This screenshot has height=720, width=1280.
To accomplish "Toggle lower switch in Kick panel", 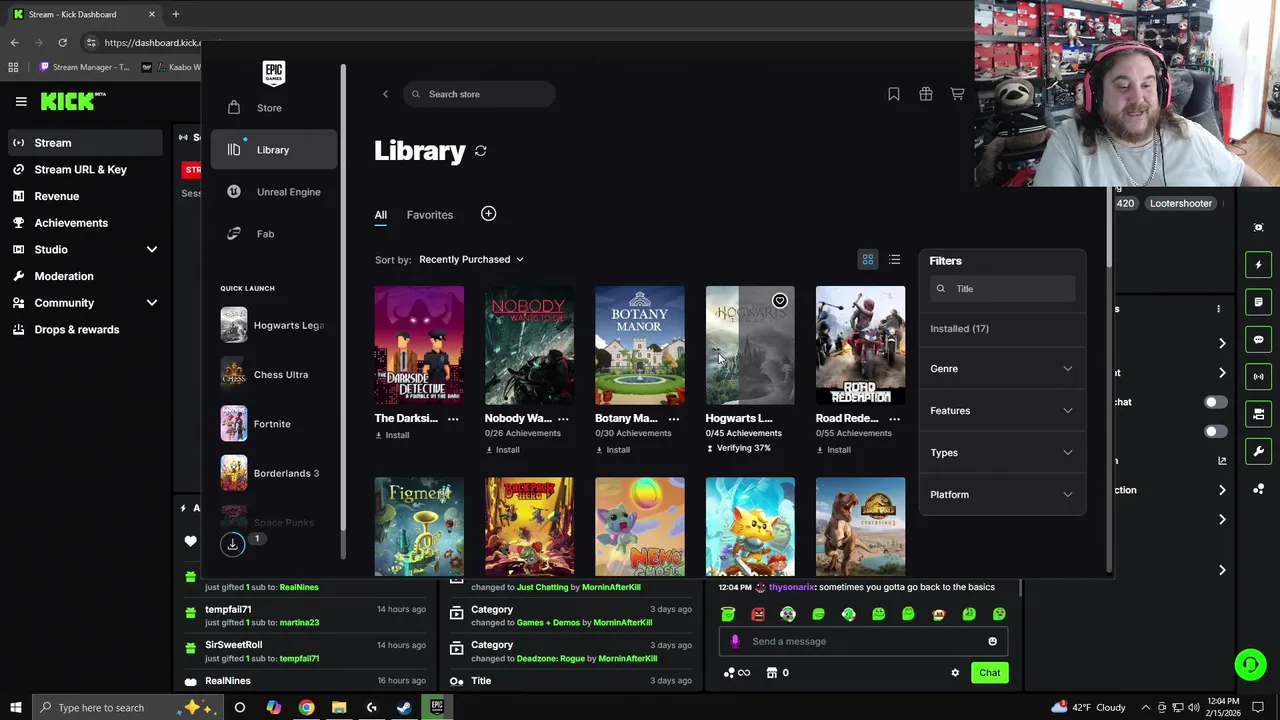I will pos(1215,432).
